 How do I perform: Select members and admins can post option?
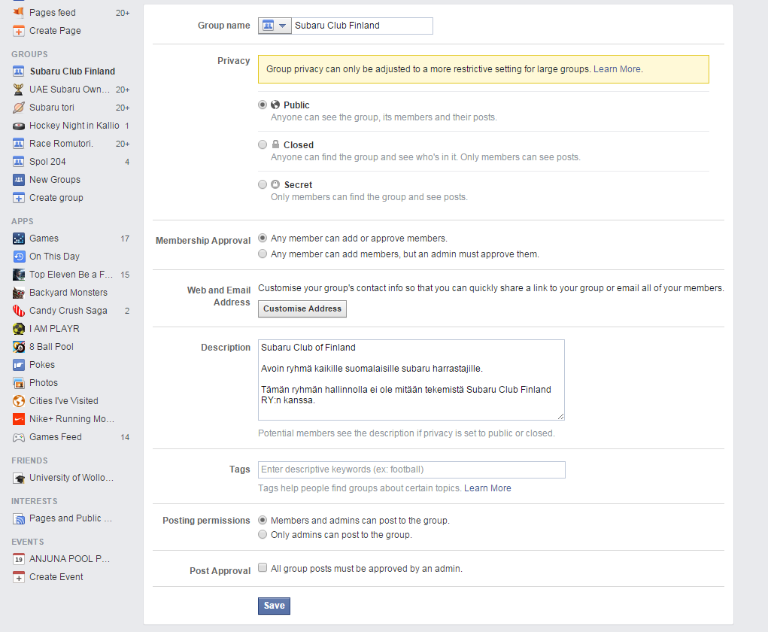pos(263,520)
